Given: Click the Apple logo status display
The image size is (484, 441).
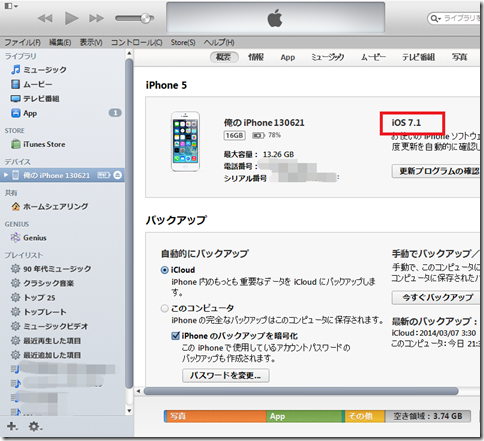Looking at the screenshot, I should click(275, 18).
